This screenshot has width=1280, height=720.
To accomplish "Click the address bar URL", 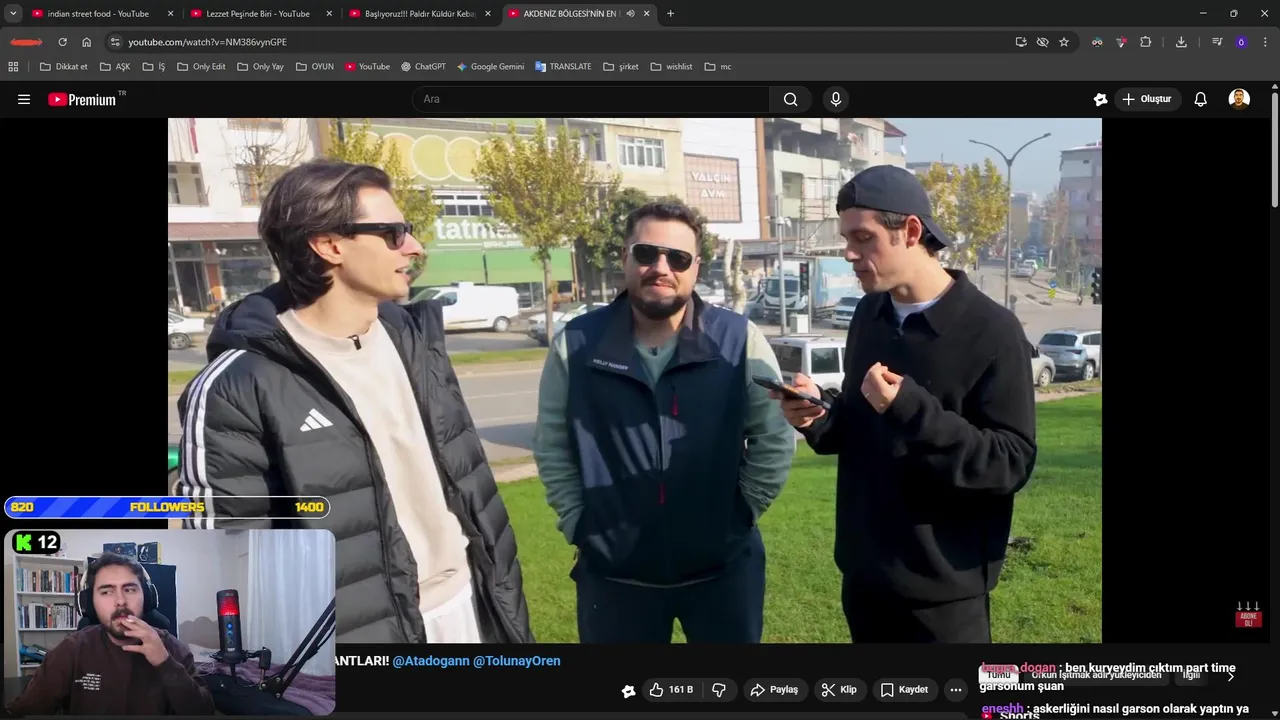I will tap(207, 42).
